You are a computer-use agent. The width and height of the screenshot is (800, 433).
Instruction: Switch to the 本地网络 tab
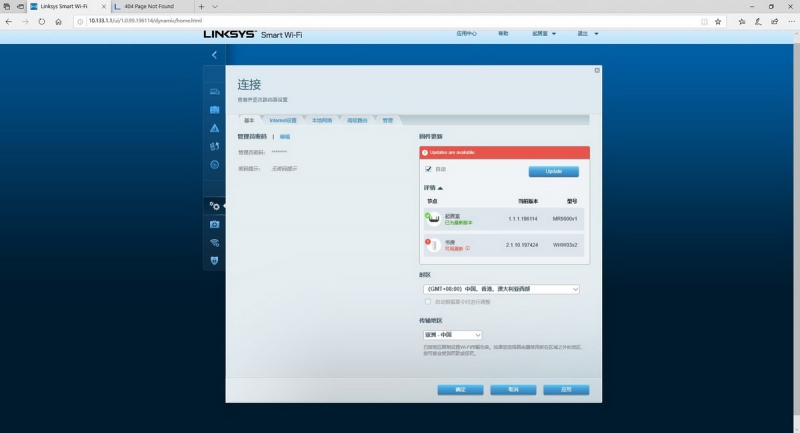tap(322, 120)
